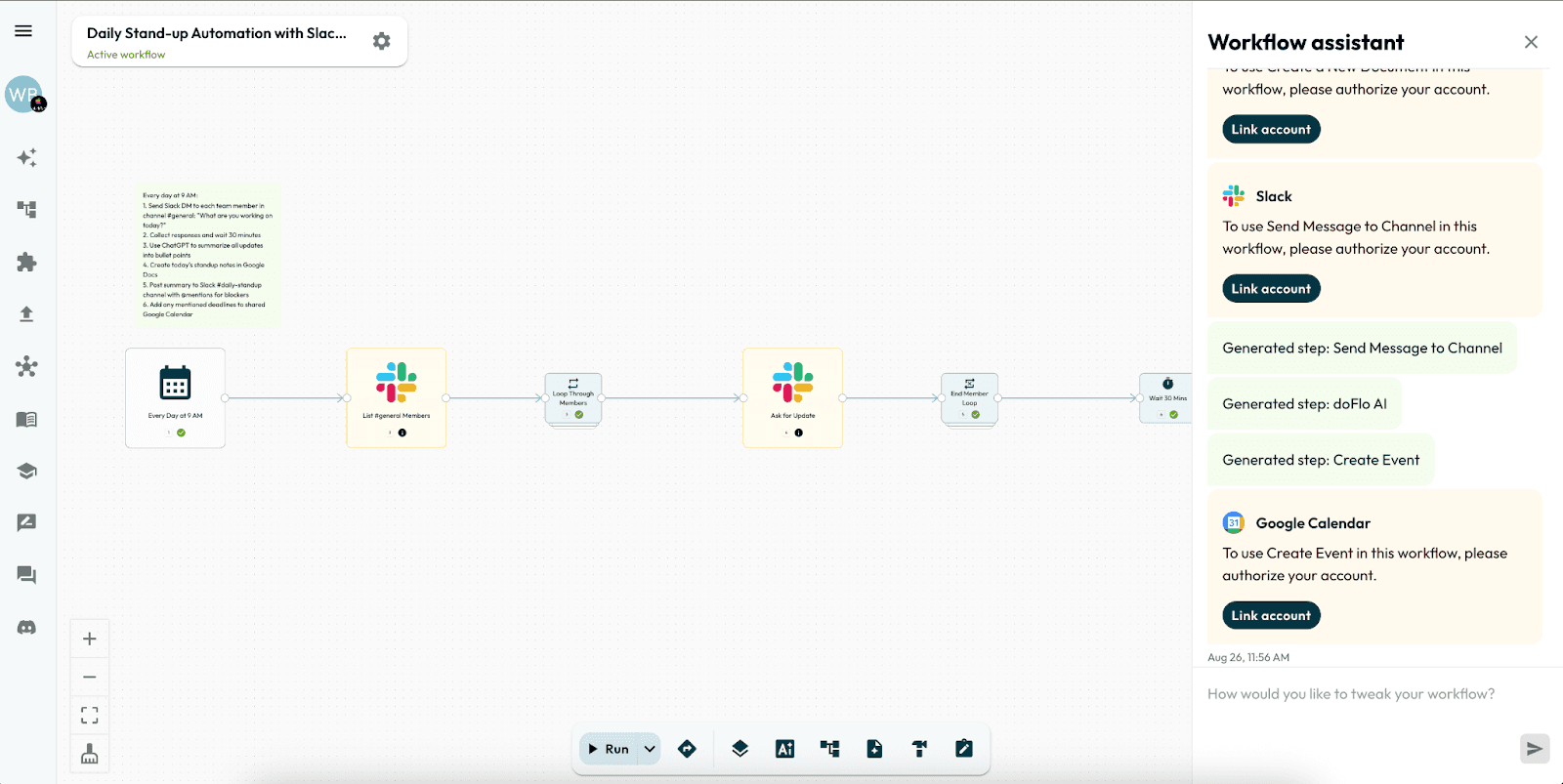1563x784 pixels.
Task: Open the puzzle-piece integrations icon
Action: click(26, 262)
